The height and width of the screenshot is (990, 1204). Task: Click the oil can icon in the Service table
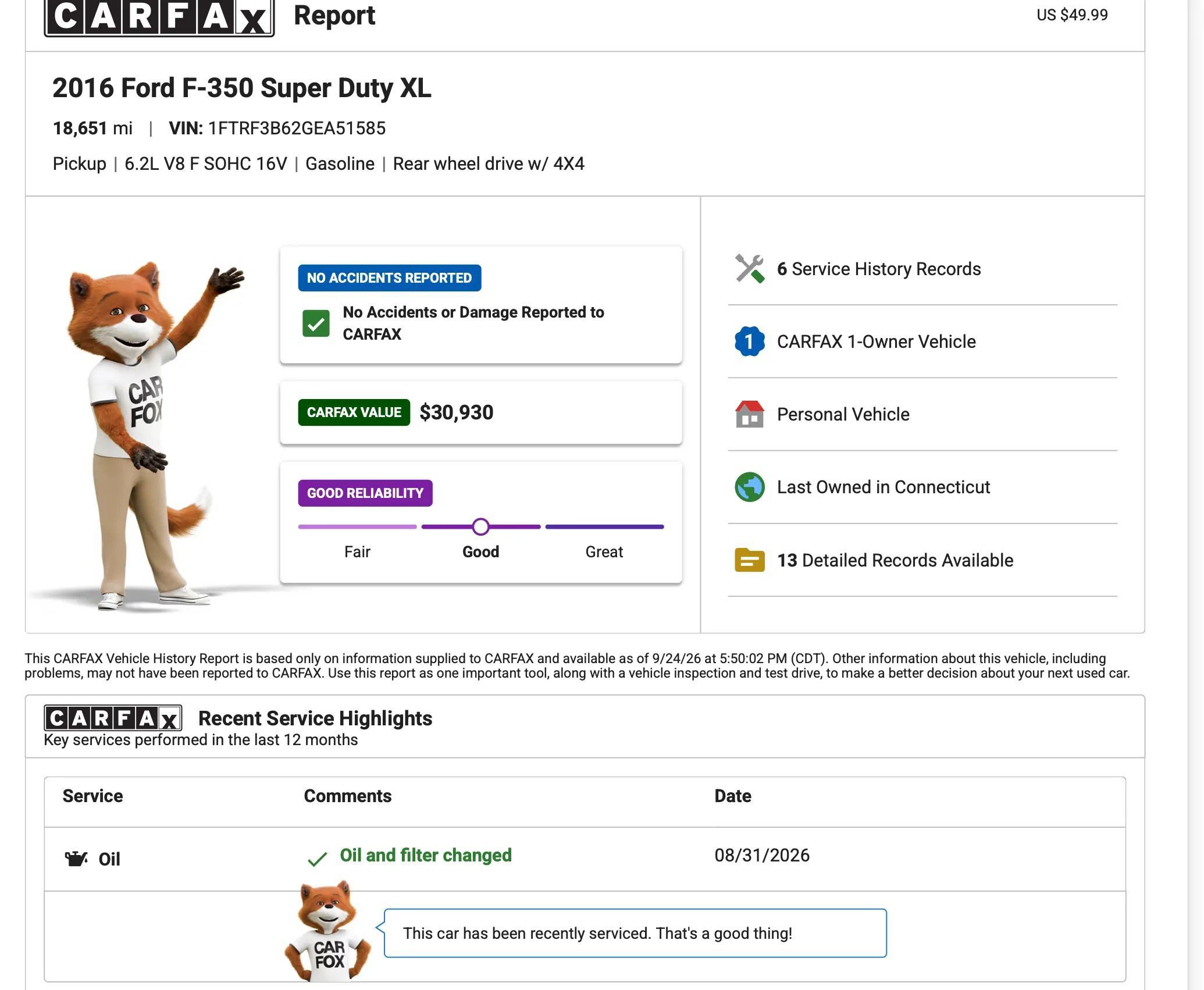(76, 859)
